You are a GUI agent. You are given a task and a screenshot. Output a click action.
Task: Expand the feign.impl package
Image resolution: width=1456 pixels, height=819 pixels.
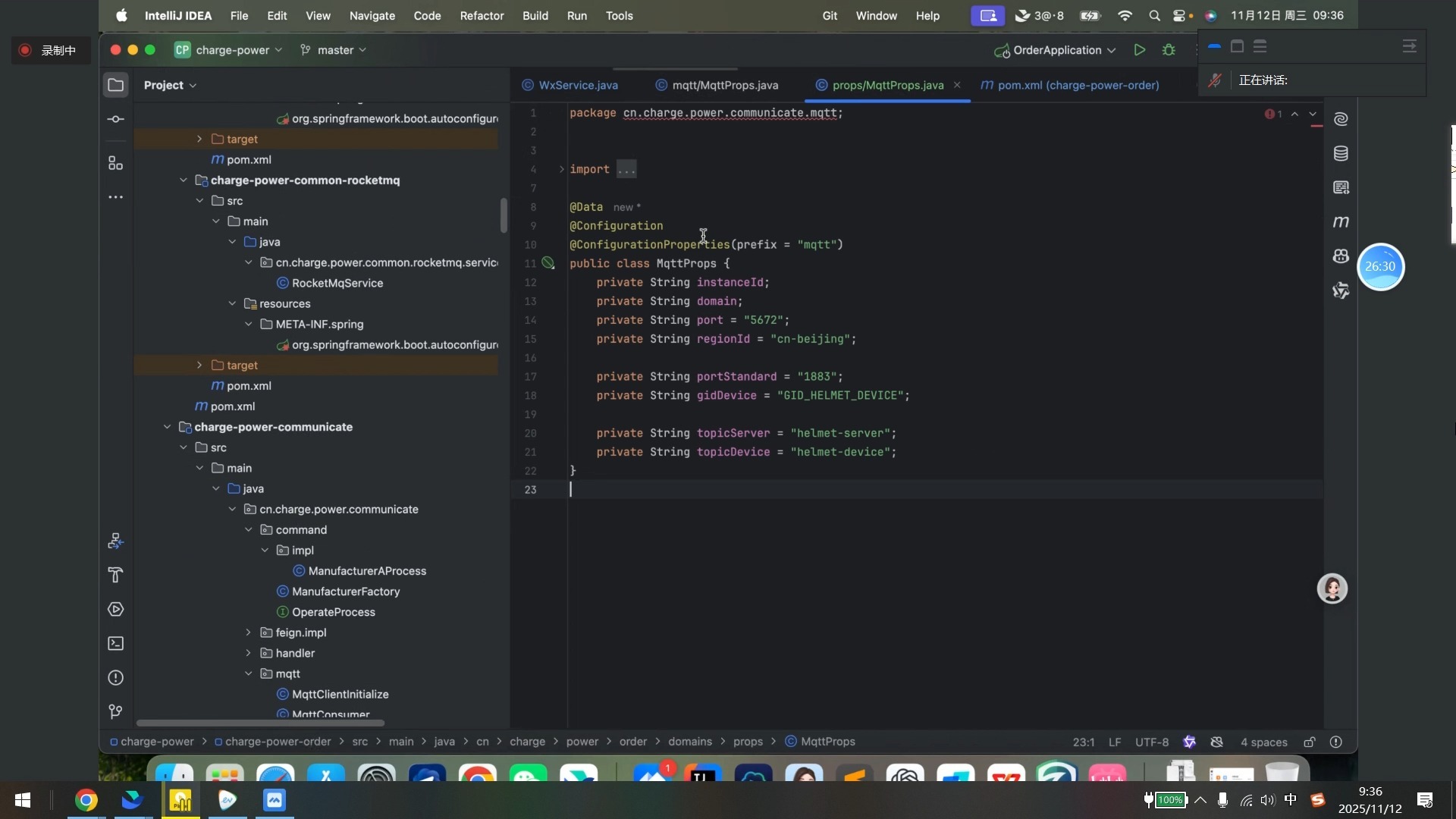point(248,632)
